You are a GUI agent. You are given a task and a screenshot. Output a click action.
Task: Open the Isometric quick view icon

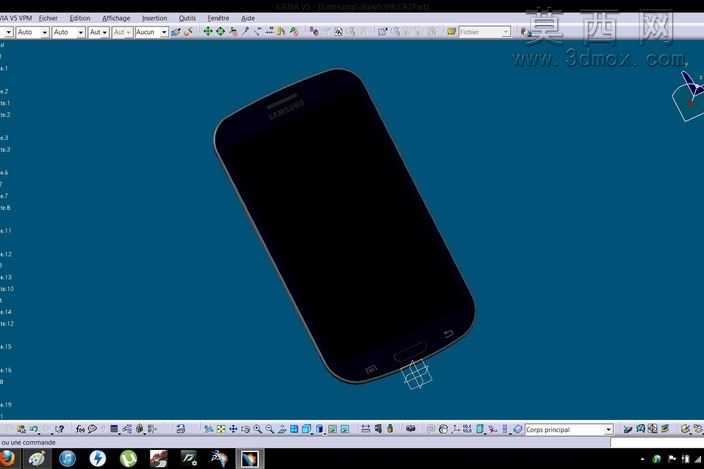point(307,429)
